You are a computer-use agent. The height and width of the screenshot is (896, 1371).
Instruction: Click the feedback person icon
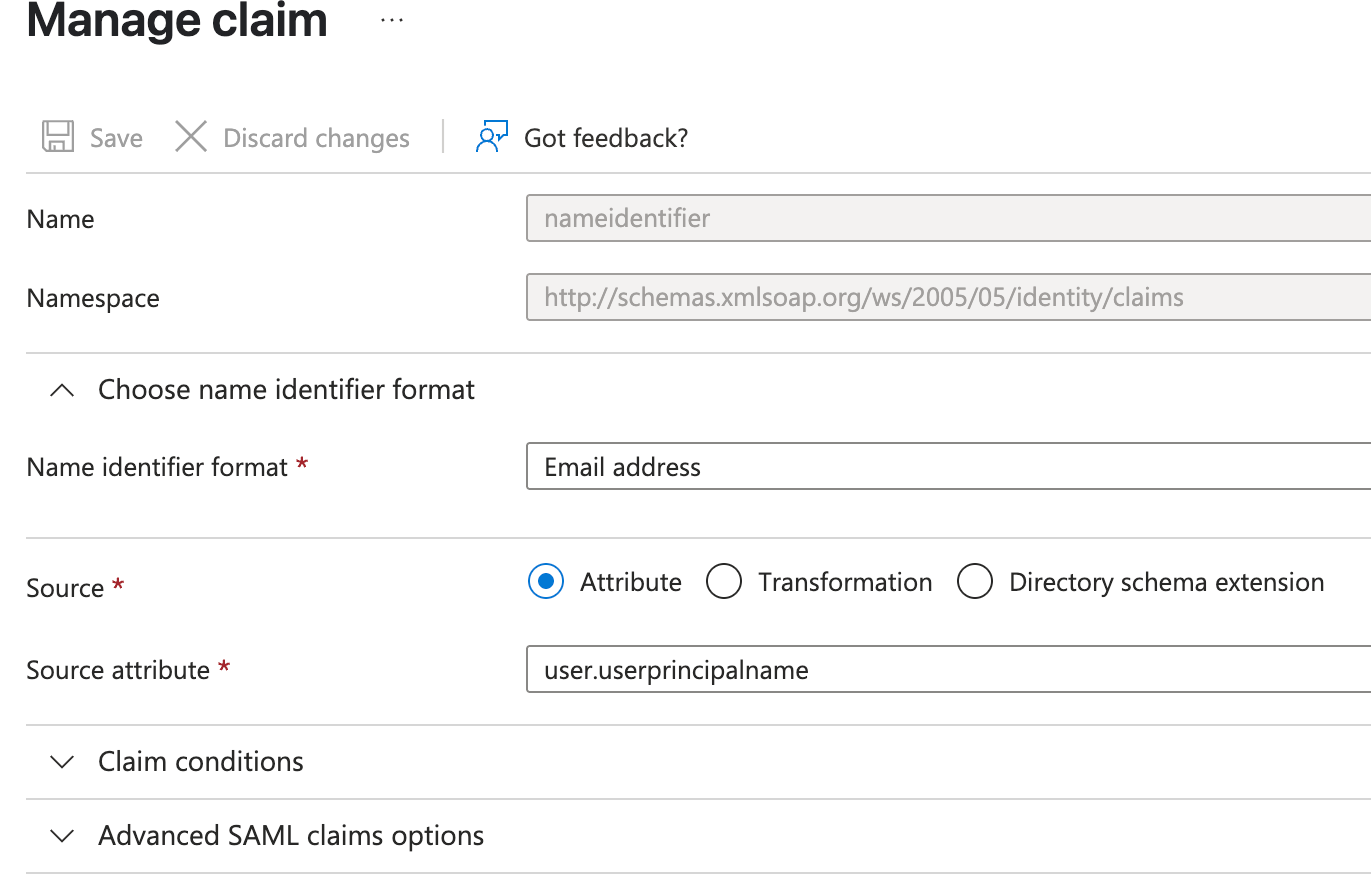click(x=491, y=137)
